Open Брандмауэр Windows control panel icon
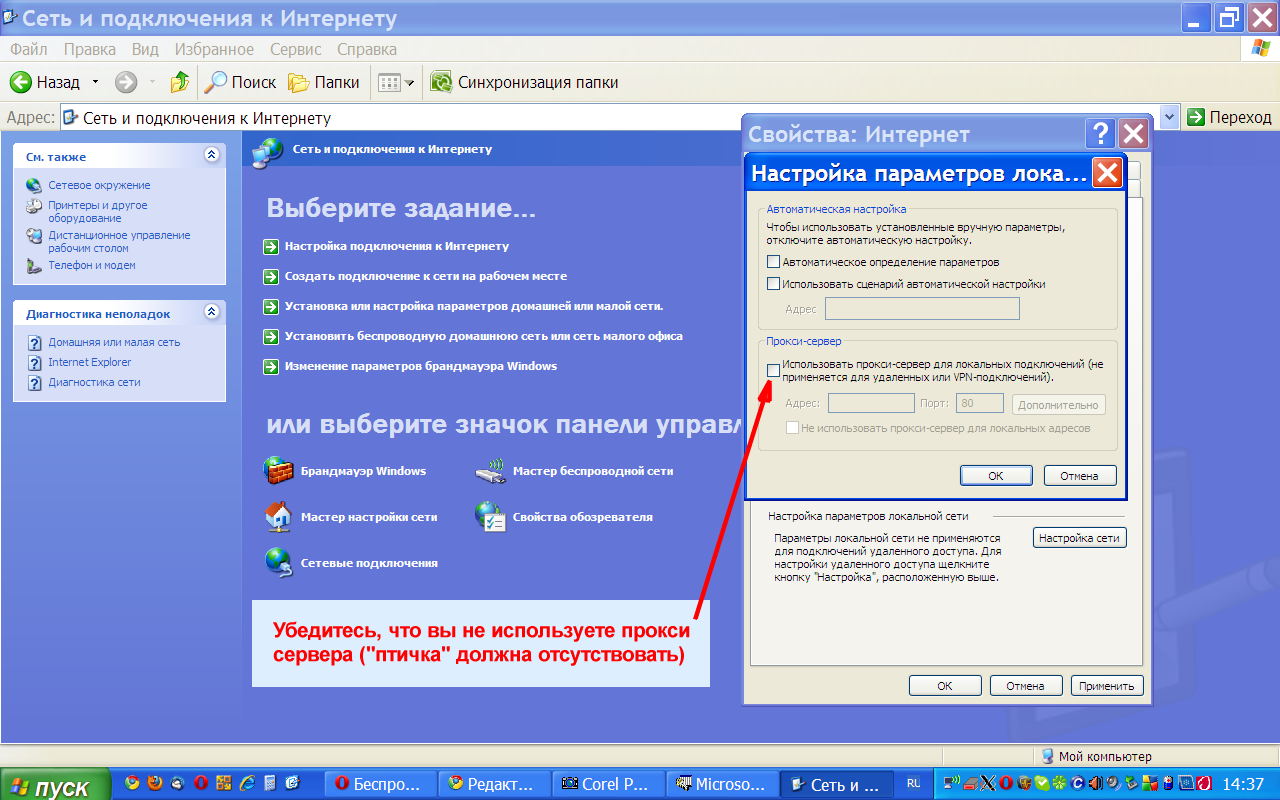Image resolution: width=1280 pixels, height=800 pixels. (344, 471)
